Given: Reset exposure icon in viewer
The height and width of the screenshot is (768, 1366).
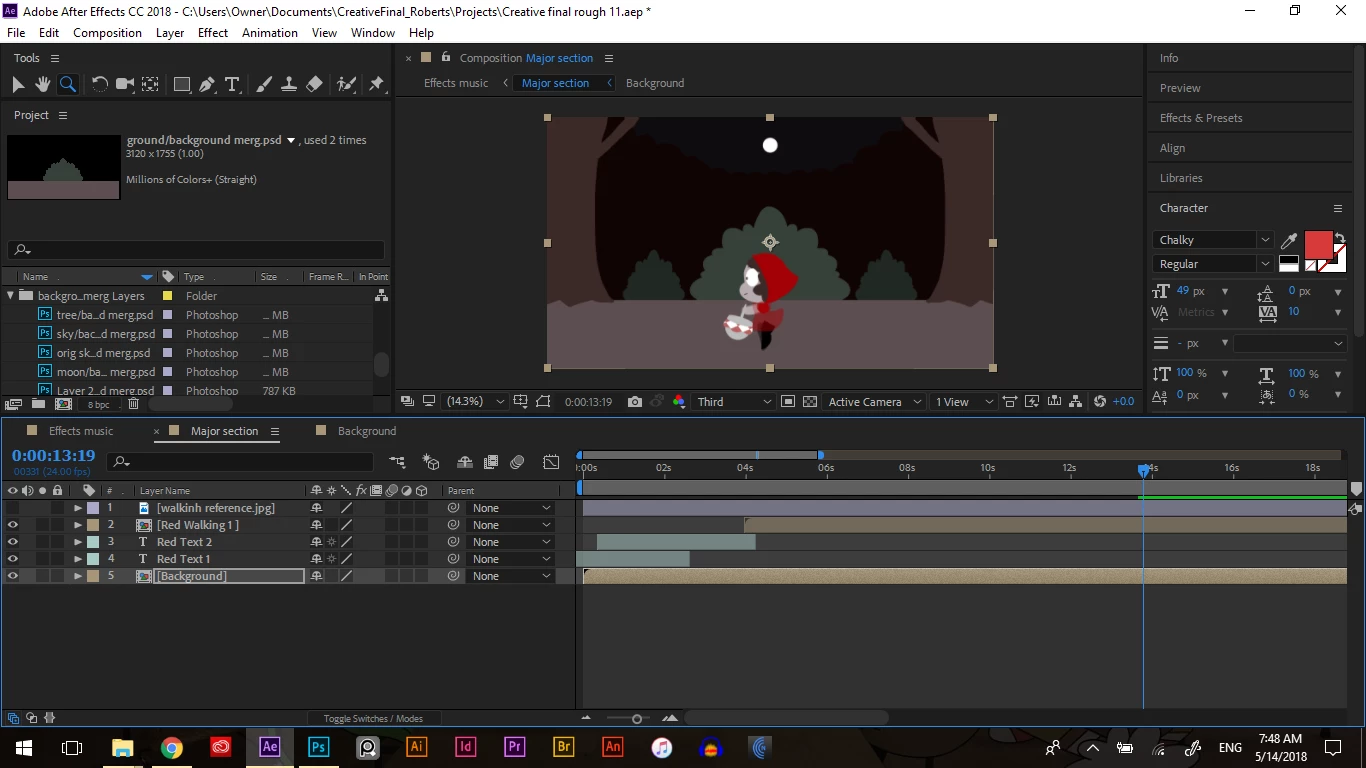Looking at the screenshot, I should (x=1100, y=402).
